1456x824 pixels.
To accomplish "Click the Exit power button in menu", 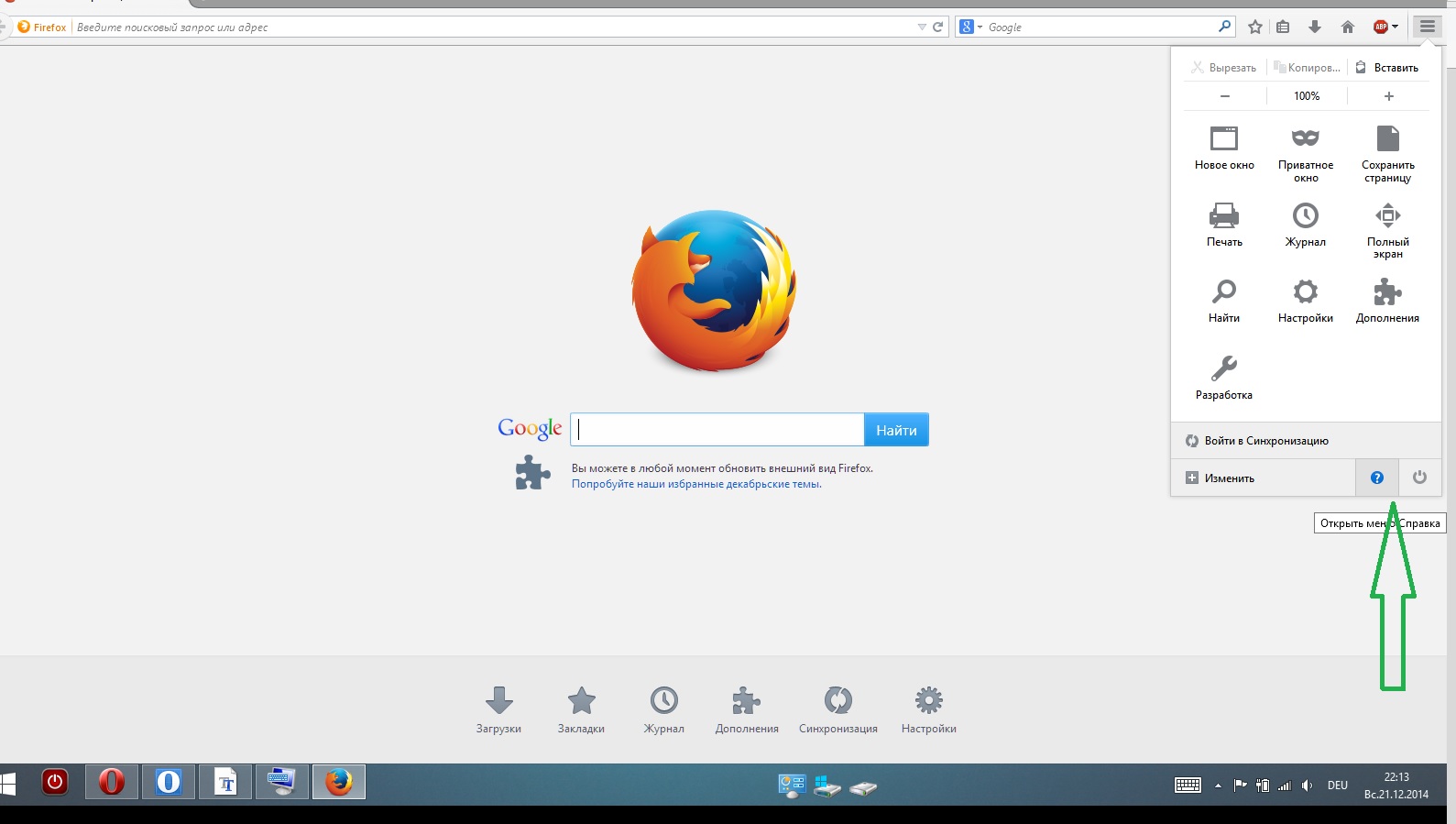I will 1419,478.
